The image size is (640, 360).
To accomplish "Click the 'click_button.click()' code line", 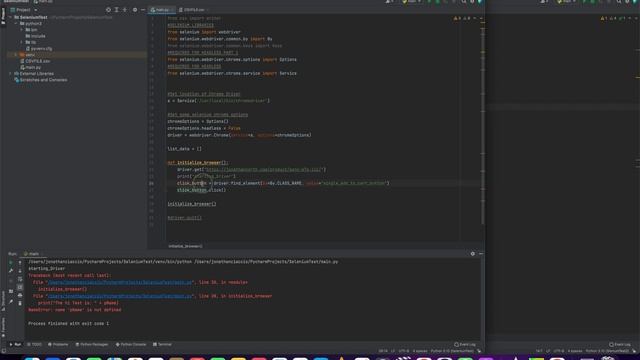I will pyautogui.click(x=201, y=190).
